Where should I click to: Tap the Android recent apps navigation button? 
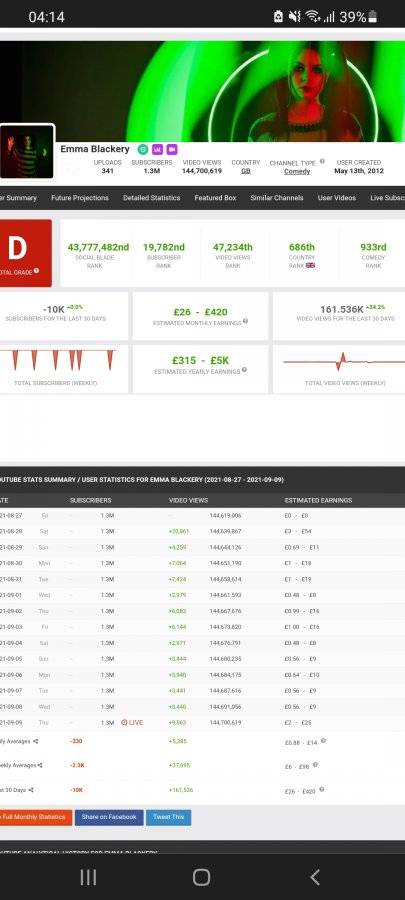pyautogui.click(x=88, y=876)
